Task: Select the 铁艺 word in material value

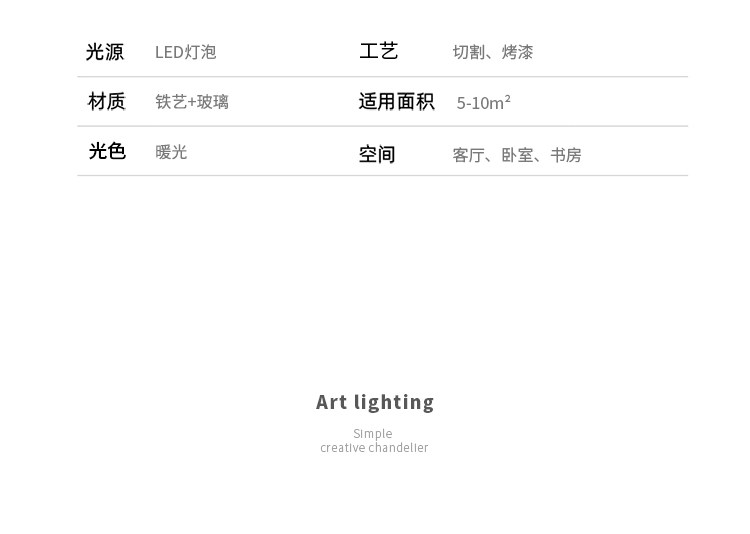Action: 170,102
